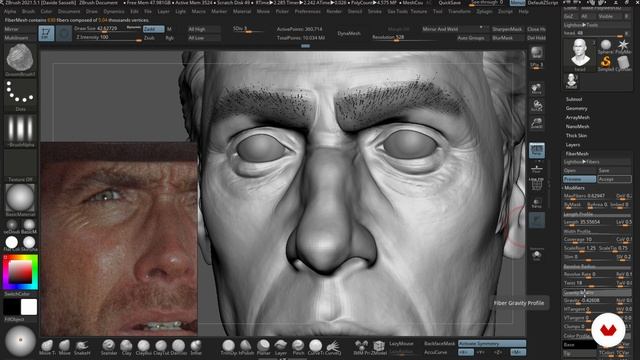
Task: Select the hPolish brush
Action: tap(246, 347)
